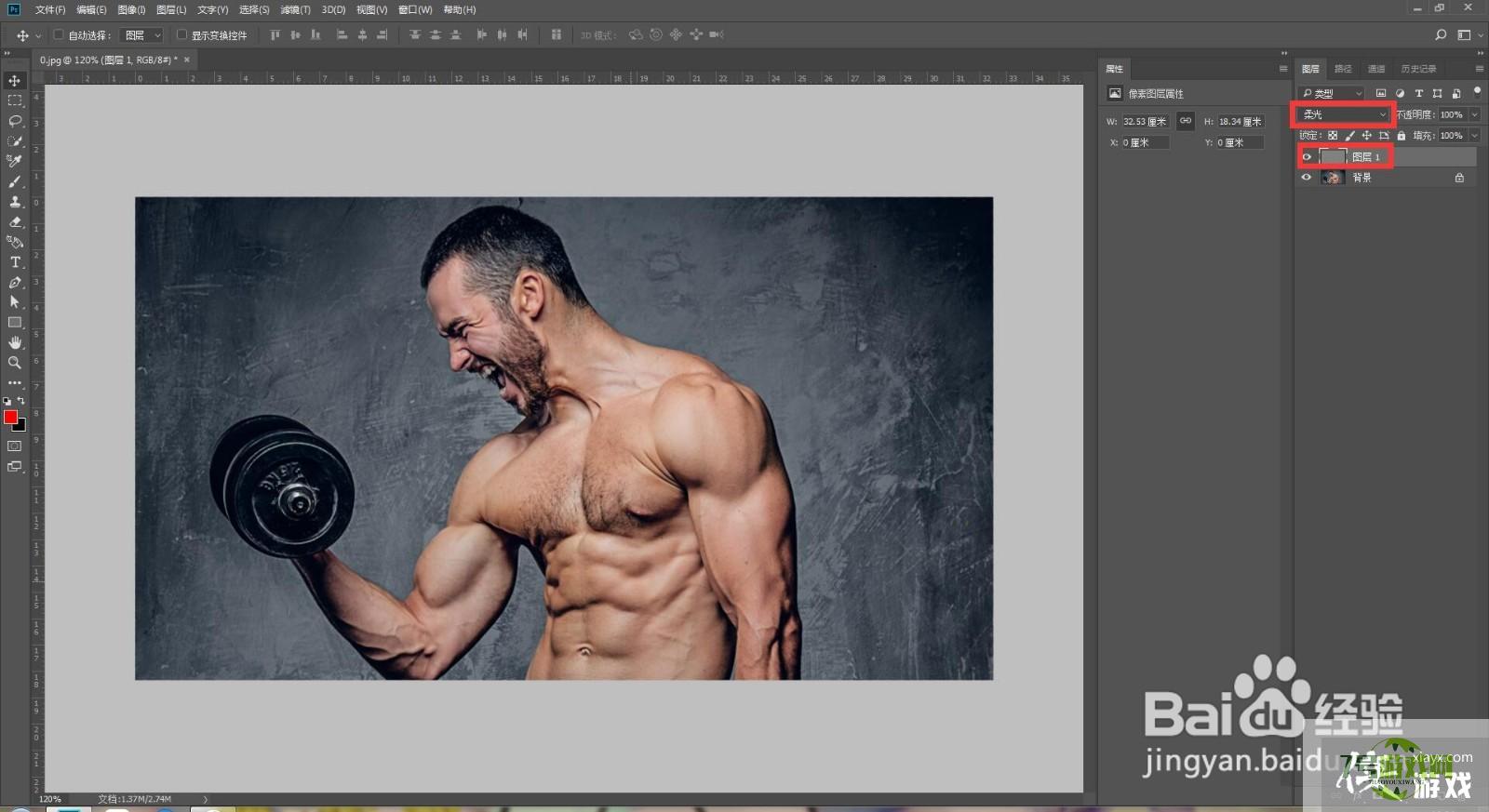Click the workspace switcher icon near search
Image resolution: width=1489 pixels, height=812 pixels.
pyautogui.click(x=1464, y=34)
